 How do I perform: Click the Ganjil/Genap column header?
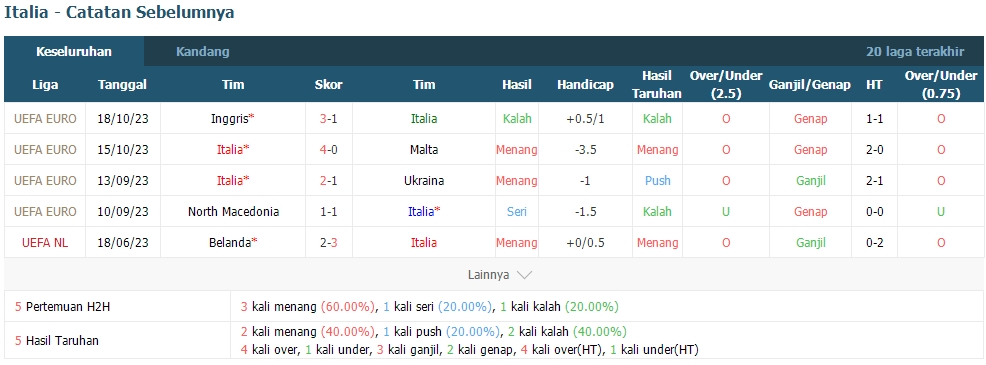810,84
